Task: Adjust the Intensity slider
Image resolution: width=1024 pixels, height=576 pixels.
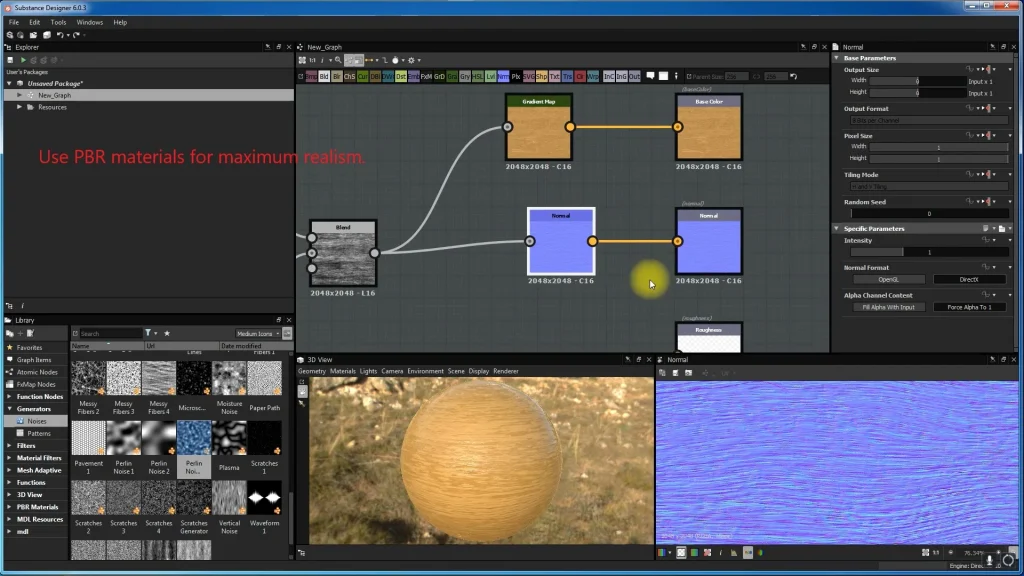Action: (x=929, y=252)
